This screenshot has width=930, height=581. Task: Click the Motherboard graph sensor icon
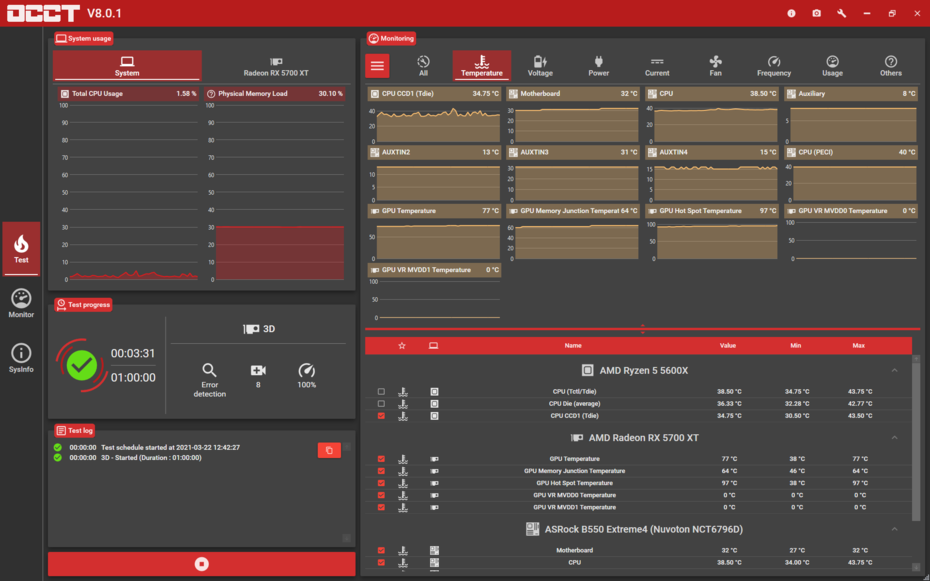click(513, 94)
